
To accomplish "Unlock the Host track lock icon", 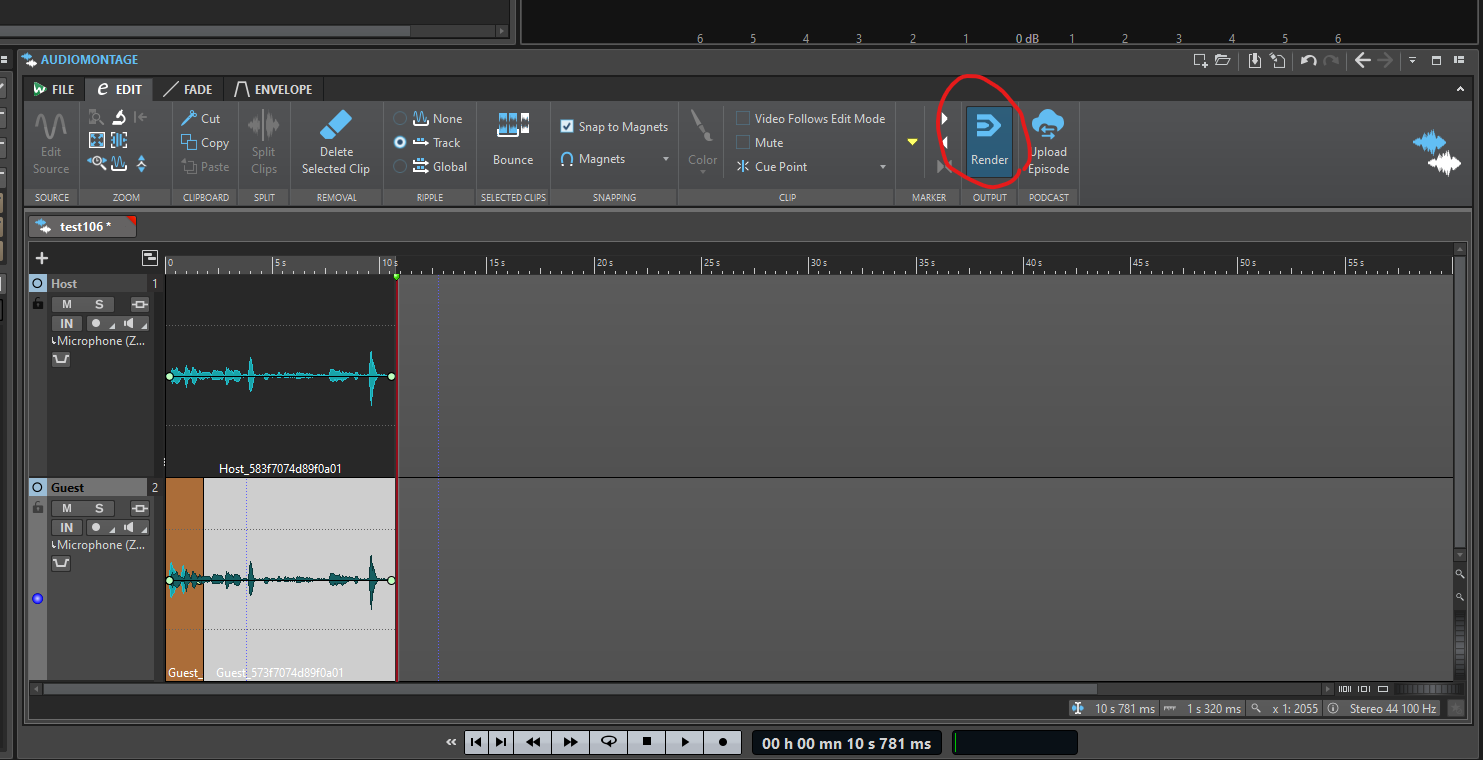I will (x=38, y=303).
